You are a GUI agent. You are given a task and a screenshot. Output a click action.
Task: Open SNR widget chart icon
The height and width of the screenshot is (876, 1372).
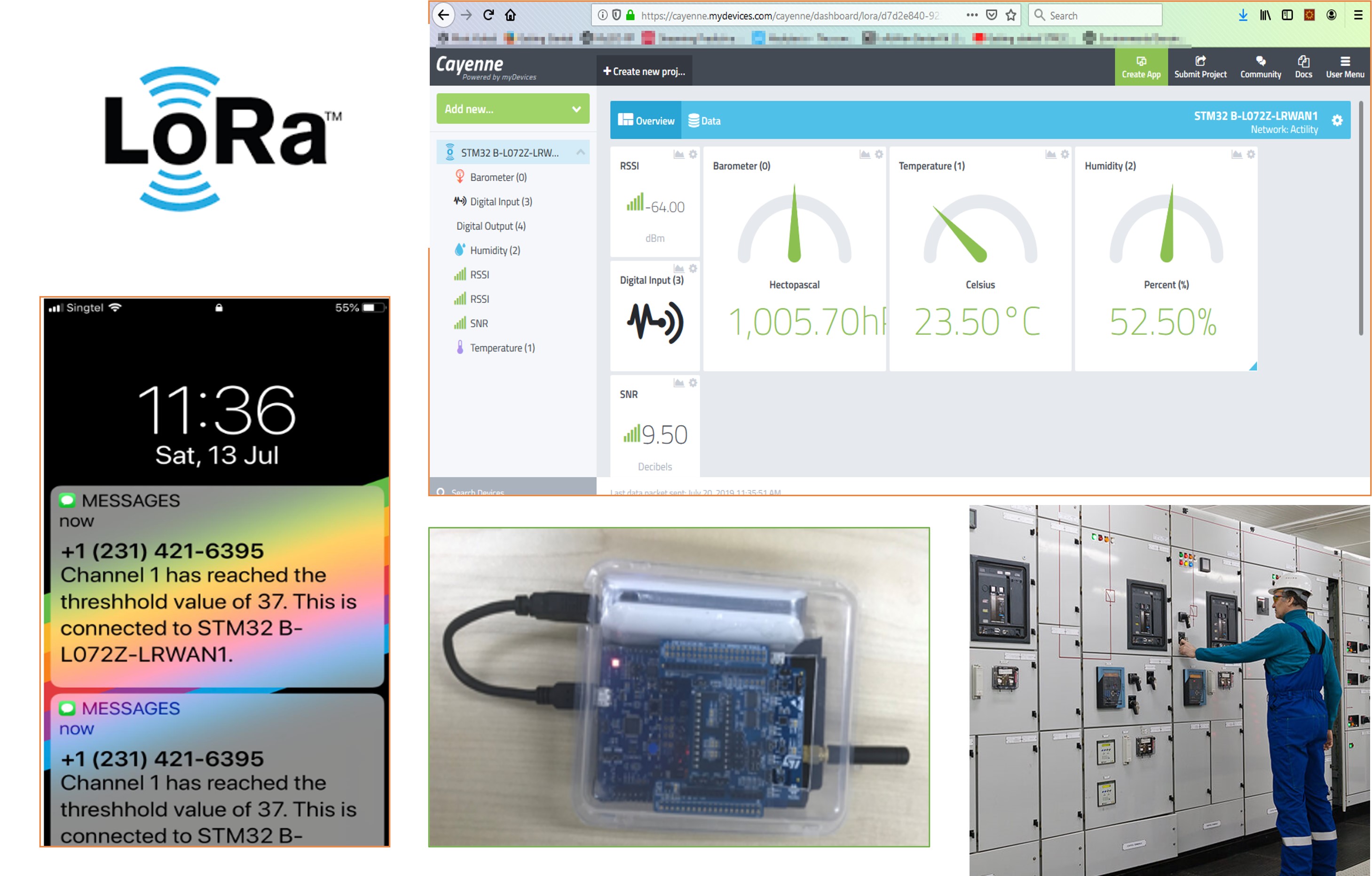coord(678,383)
